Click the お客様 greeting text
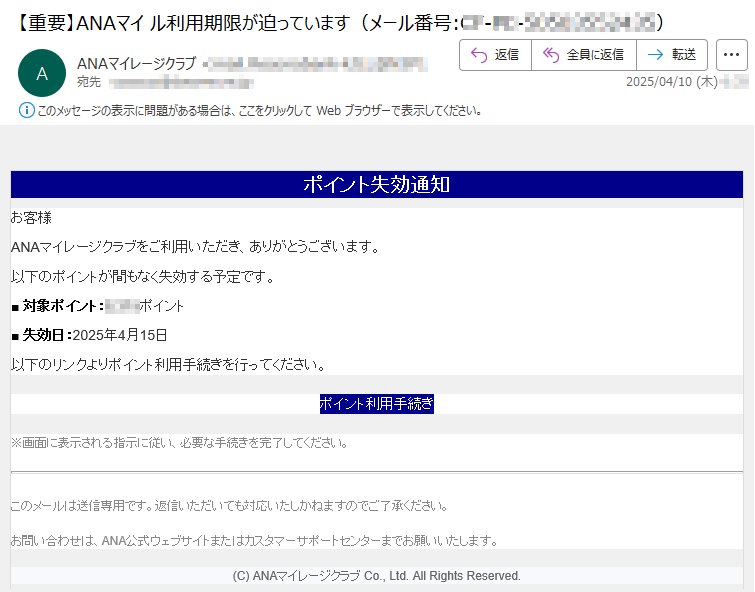The width and height of the screenshot is (755, 592). click(x=31, y=218)
